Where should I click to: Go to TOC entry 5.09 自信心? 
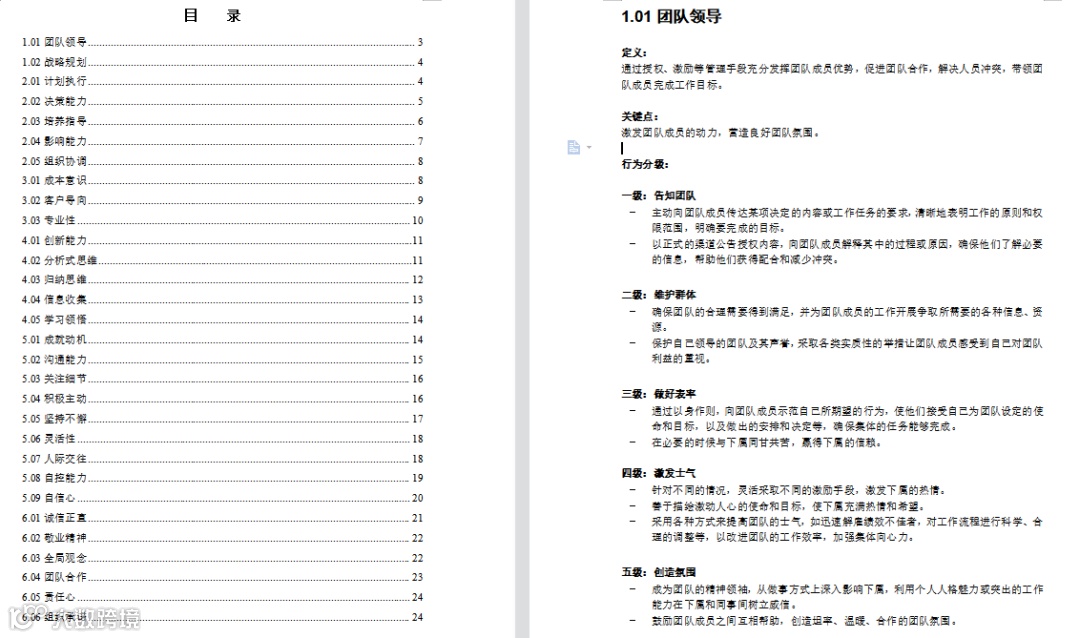pyautogui.click(x=222, y=498)
